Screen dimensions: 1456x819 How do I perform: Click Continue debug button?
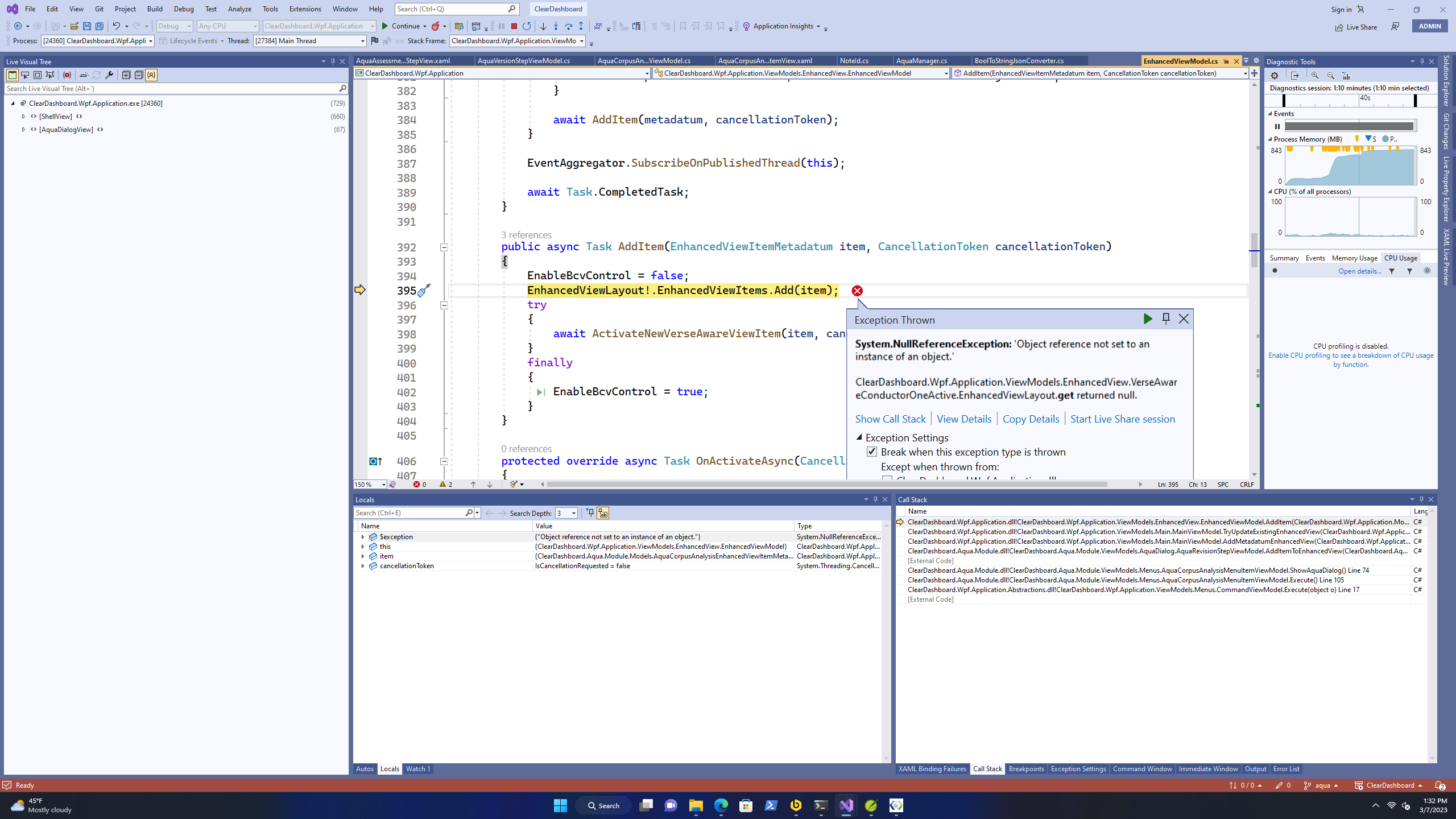[404, 26]
